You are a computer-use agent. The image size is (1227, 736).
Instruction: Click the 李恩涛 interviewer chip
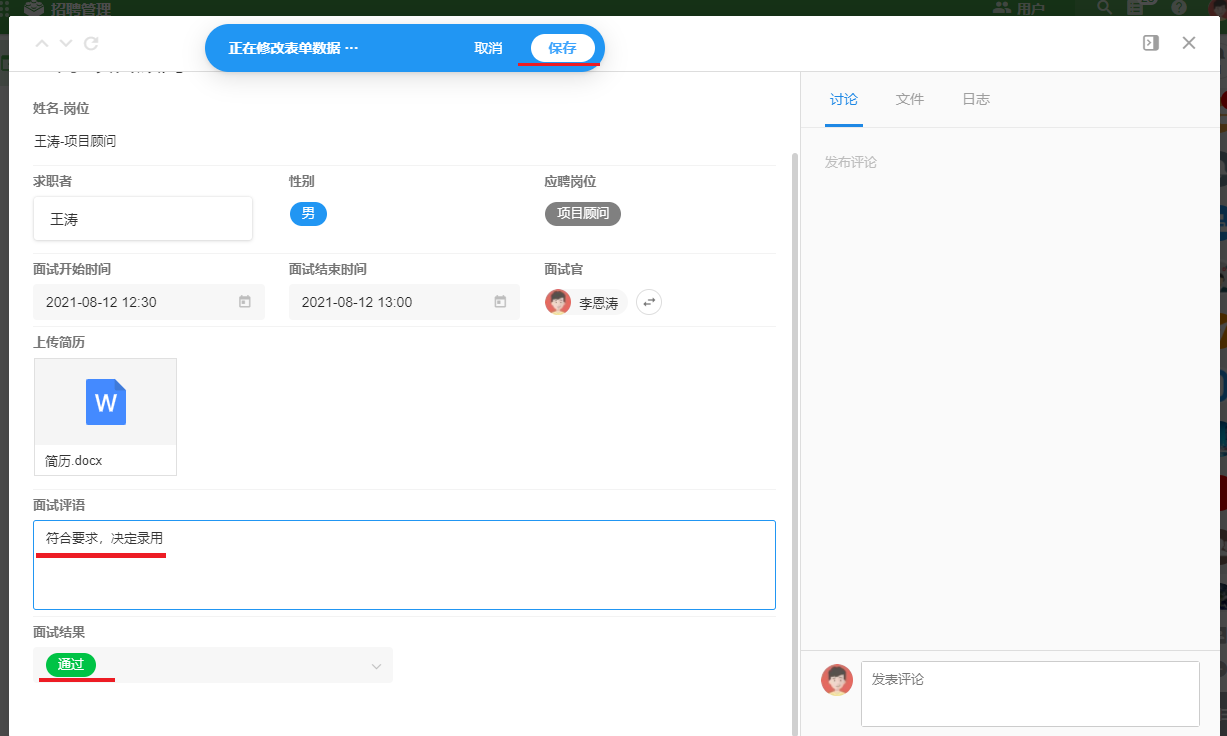point(587,302)
